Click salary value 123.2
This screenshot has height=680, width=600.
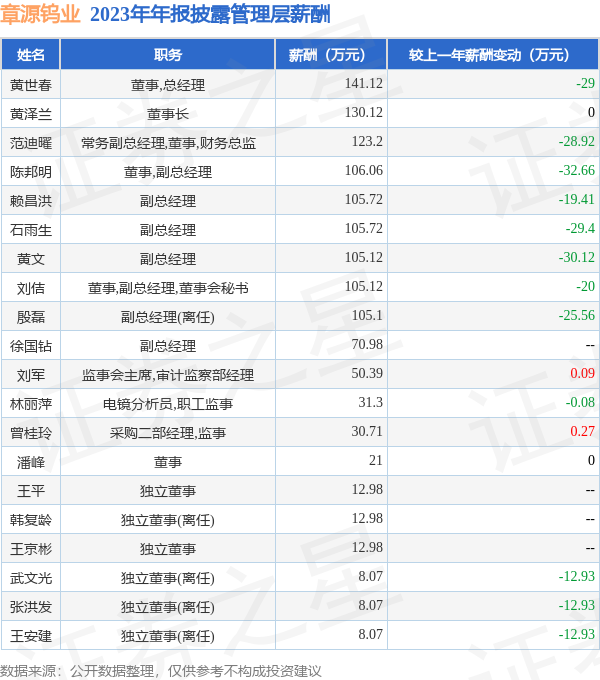367,141
